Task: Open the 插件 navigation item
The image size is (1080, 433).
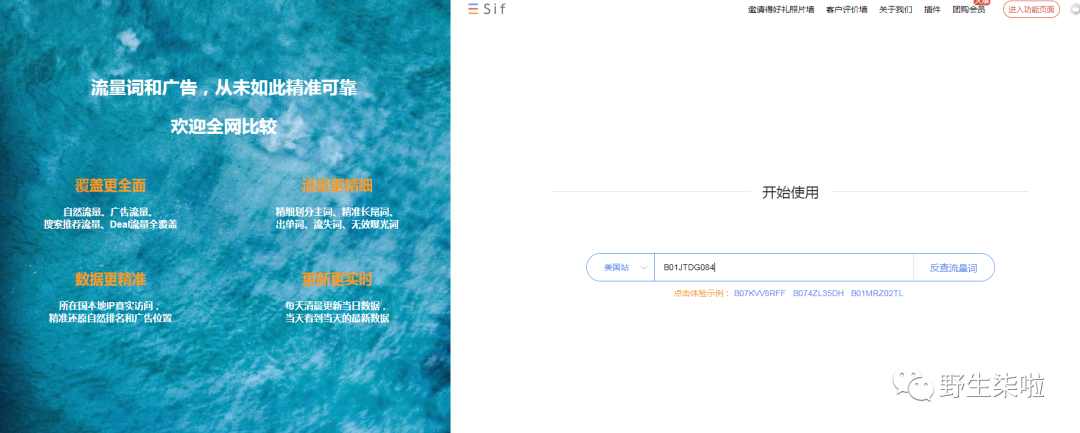Action: 932,10
